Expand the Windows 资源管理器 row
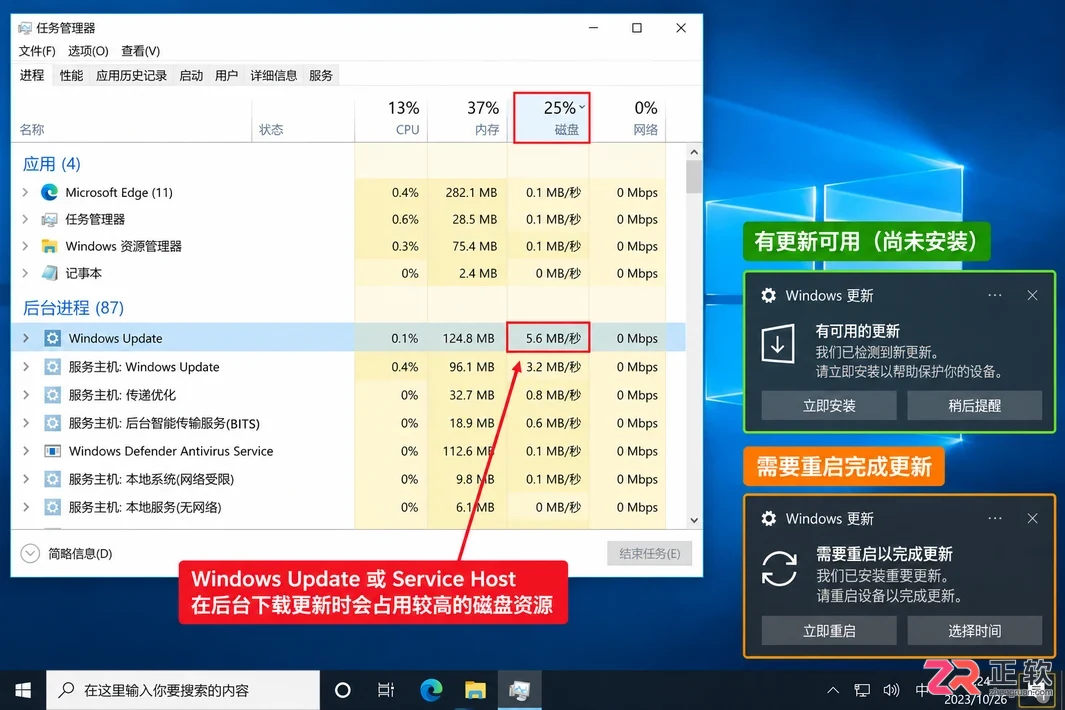The image size is (1065, 710). pos(25,246)
